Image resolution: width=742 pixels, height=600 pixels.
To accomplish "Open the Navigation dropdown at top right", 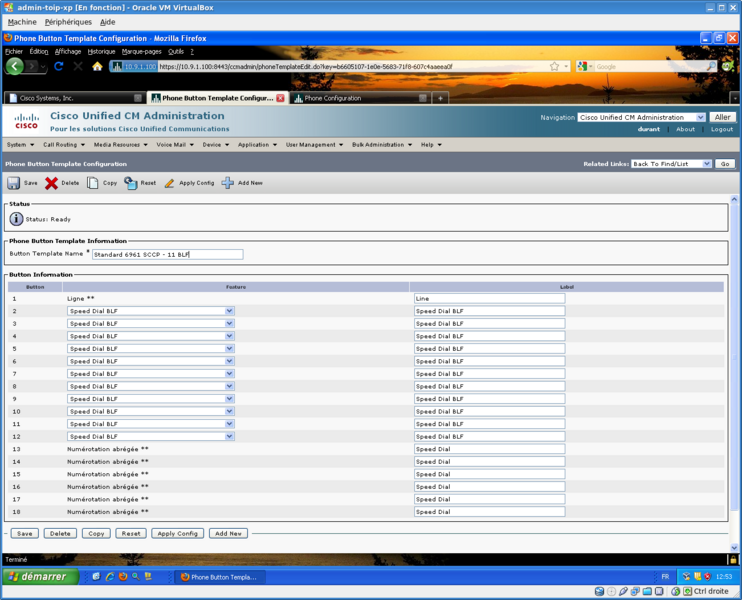I will click(x=700, y=117).
